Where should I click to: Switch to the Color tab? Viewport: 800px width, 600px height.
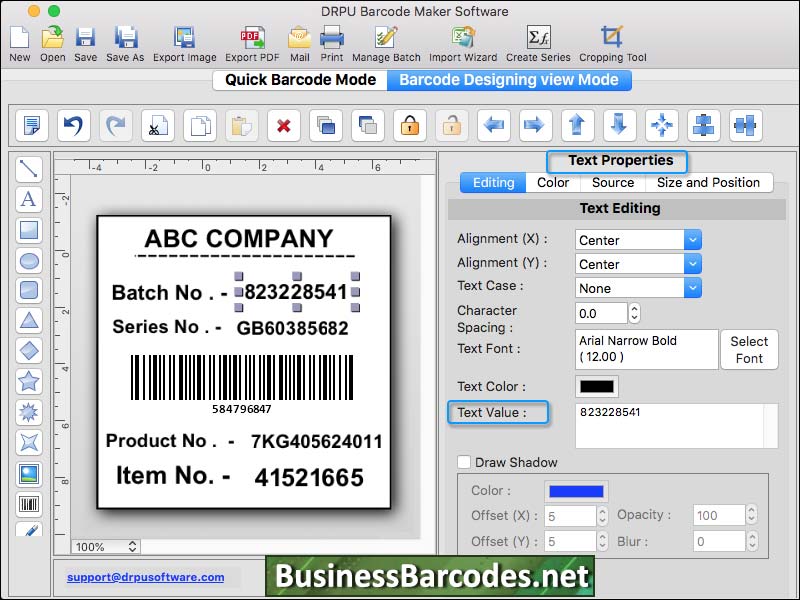[553, 183]
